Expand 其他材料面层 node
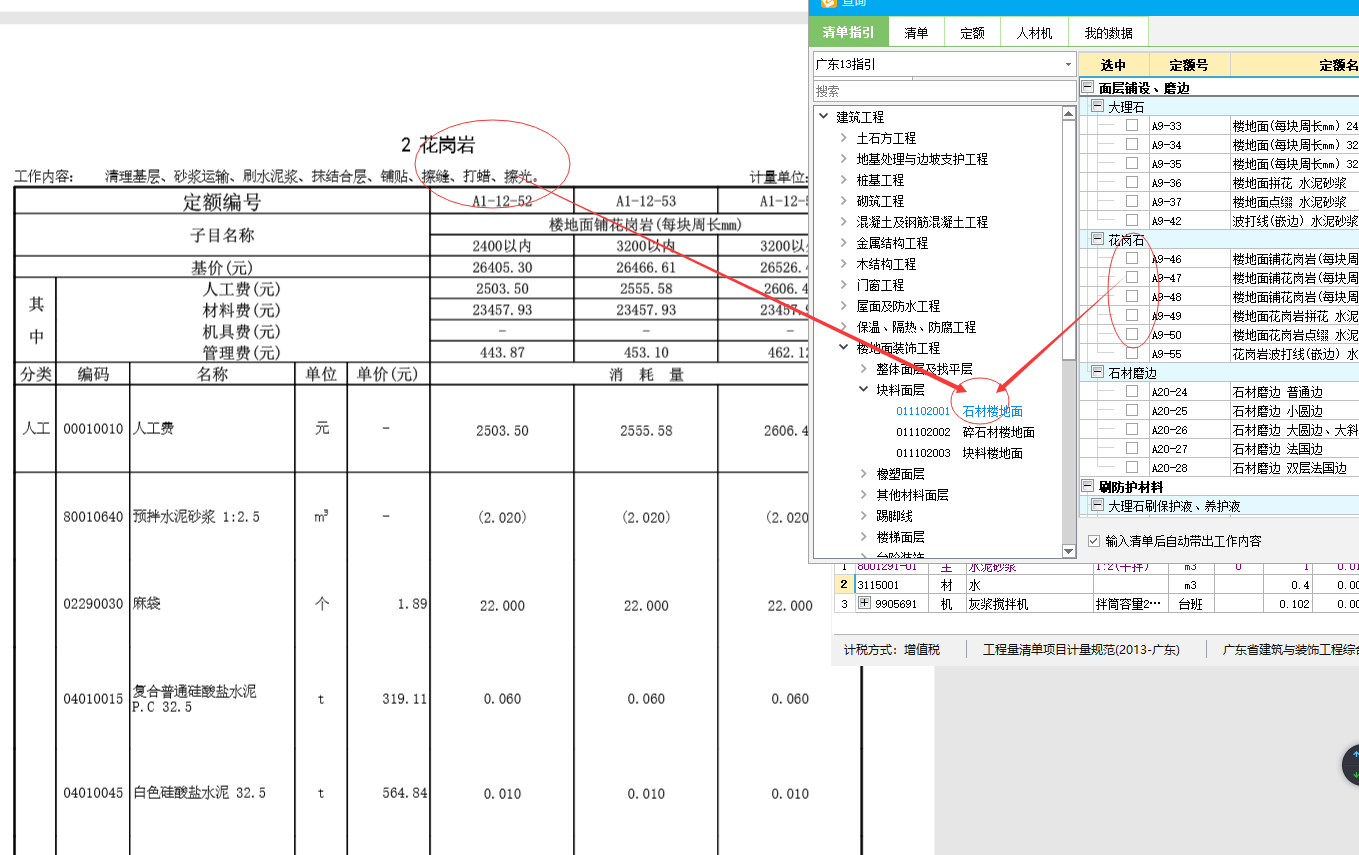The width and height of the screenshot is (1359, 855). coord(864,495)
